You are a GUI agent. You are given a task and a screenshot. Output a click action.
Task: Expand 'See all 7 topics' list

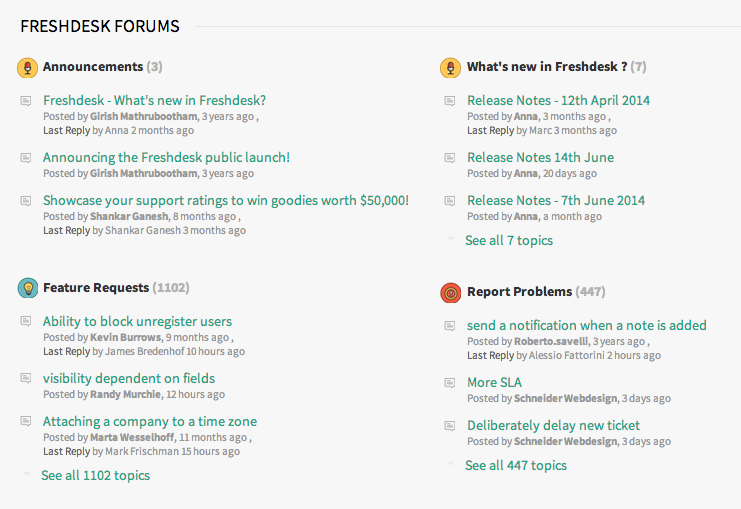point(508,240)
